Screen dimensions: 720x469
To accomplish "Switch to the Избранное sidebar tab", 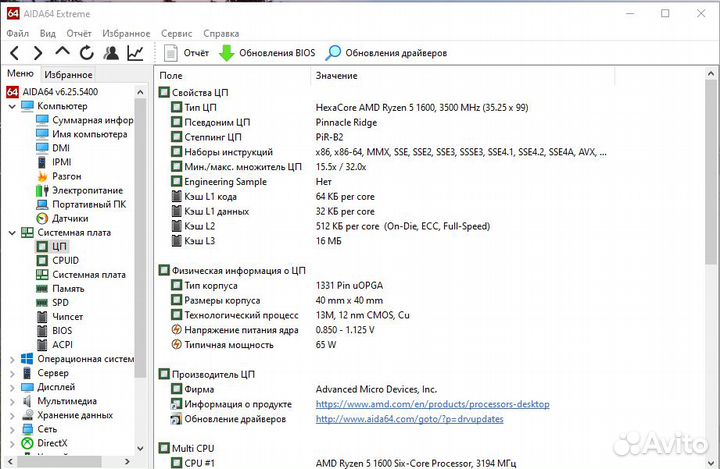I will click(x=68, y=74).
